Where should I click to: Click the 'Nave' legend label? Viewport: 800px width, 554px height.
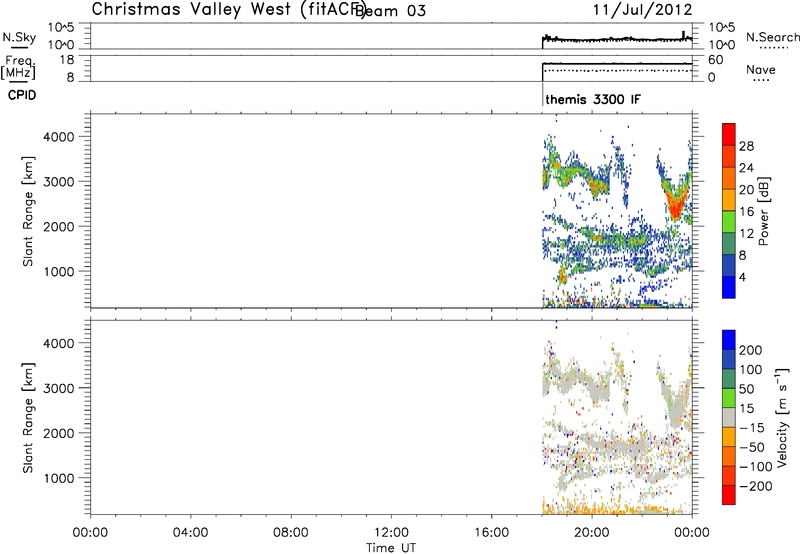click(x=761, y=69)
